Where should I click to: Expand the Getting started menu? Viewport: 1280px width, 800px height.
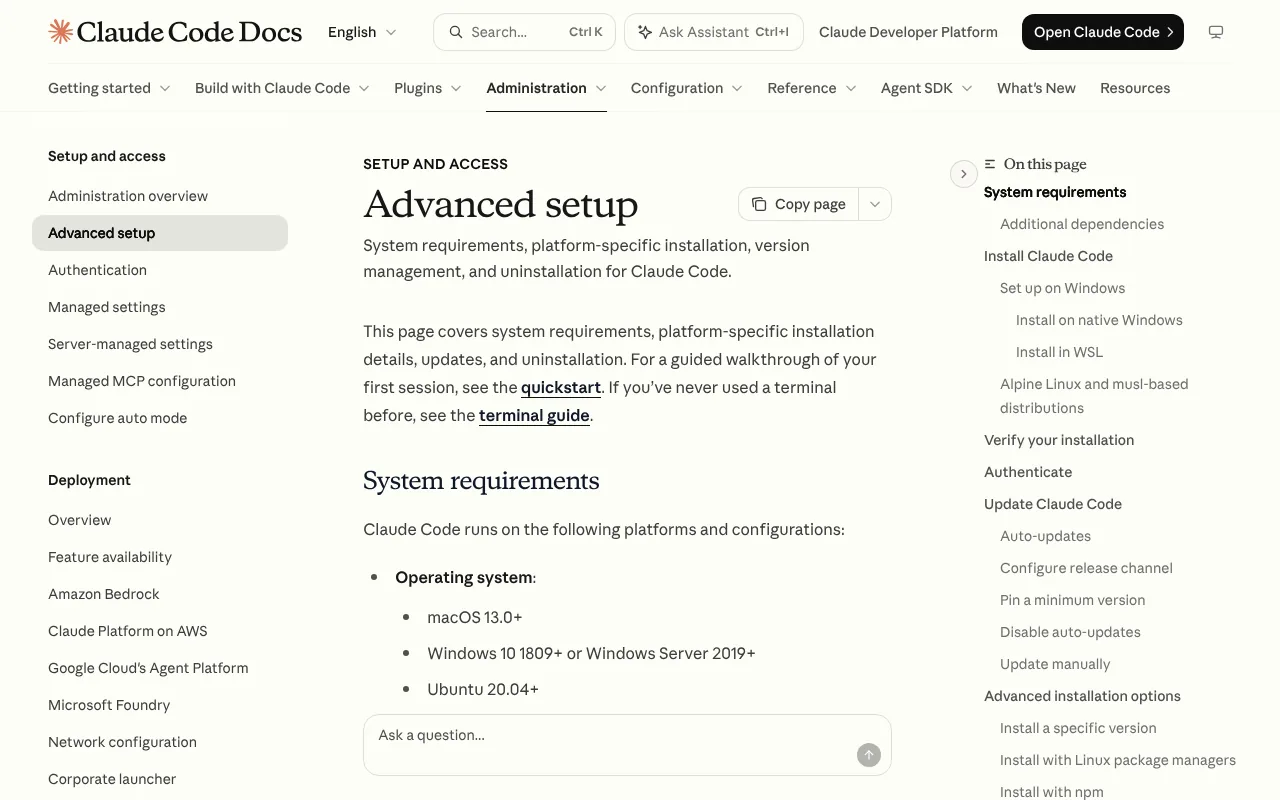coord(109,88)
